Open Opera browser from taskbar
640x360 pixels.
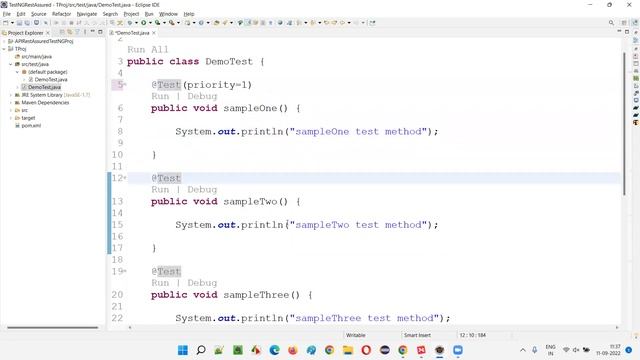pos(366,350)
